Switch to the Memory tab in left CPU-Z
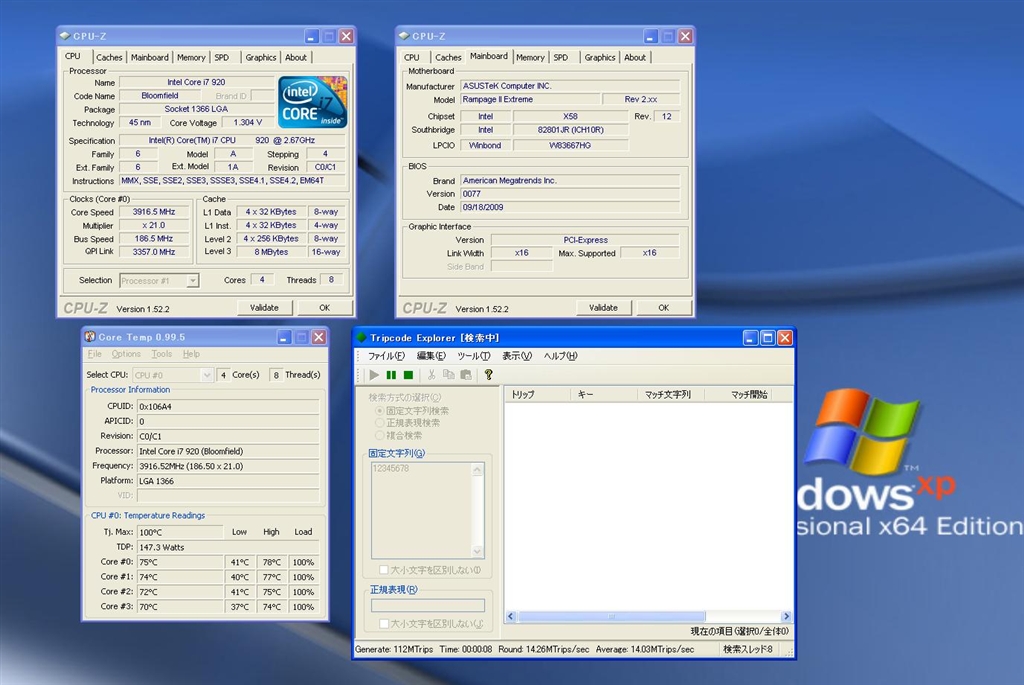The width and height of the screenshot is (1024, 685). pyautogui.click(x=191, y=58)
